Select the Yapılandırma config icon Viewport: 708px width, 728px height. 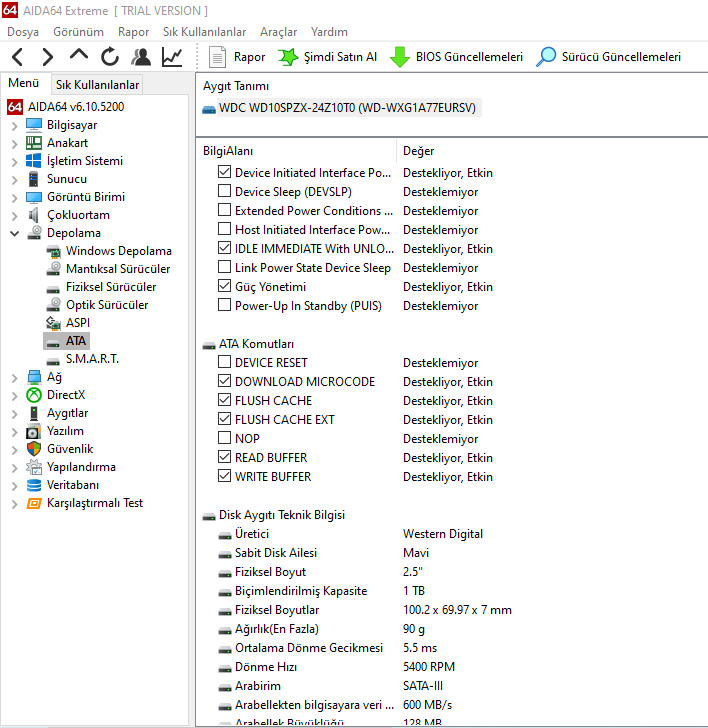coord(34,467)
